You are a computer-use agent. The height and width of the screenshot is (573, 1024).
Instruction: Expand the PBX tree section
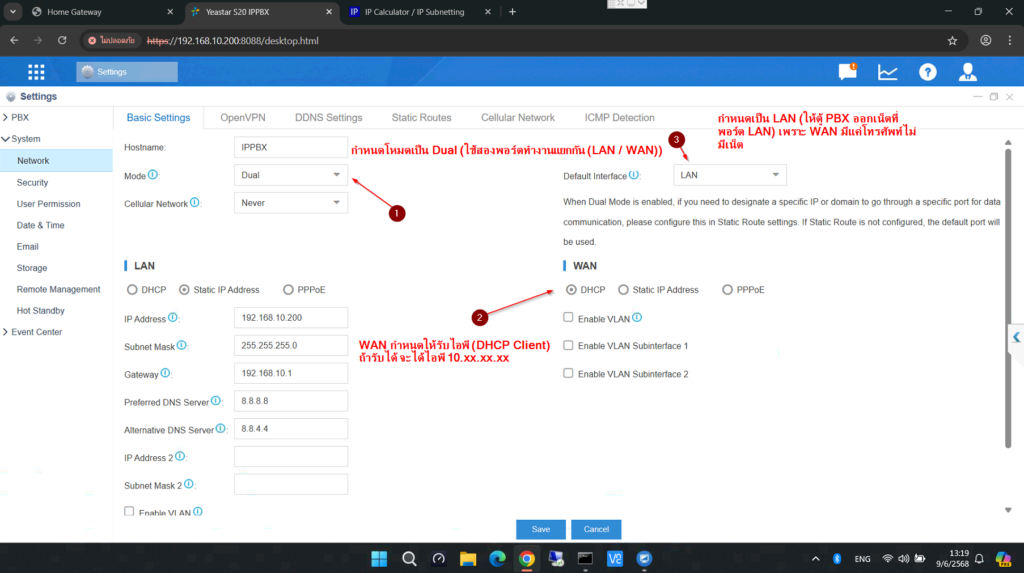click(6, 118)
